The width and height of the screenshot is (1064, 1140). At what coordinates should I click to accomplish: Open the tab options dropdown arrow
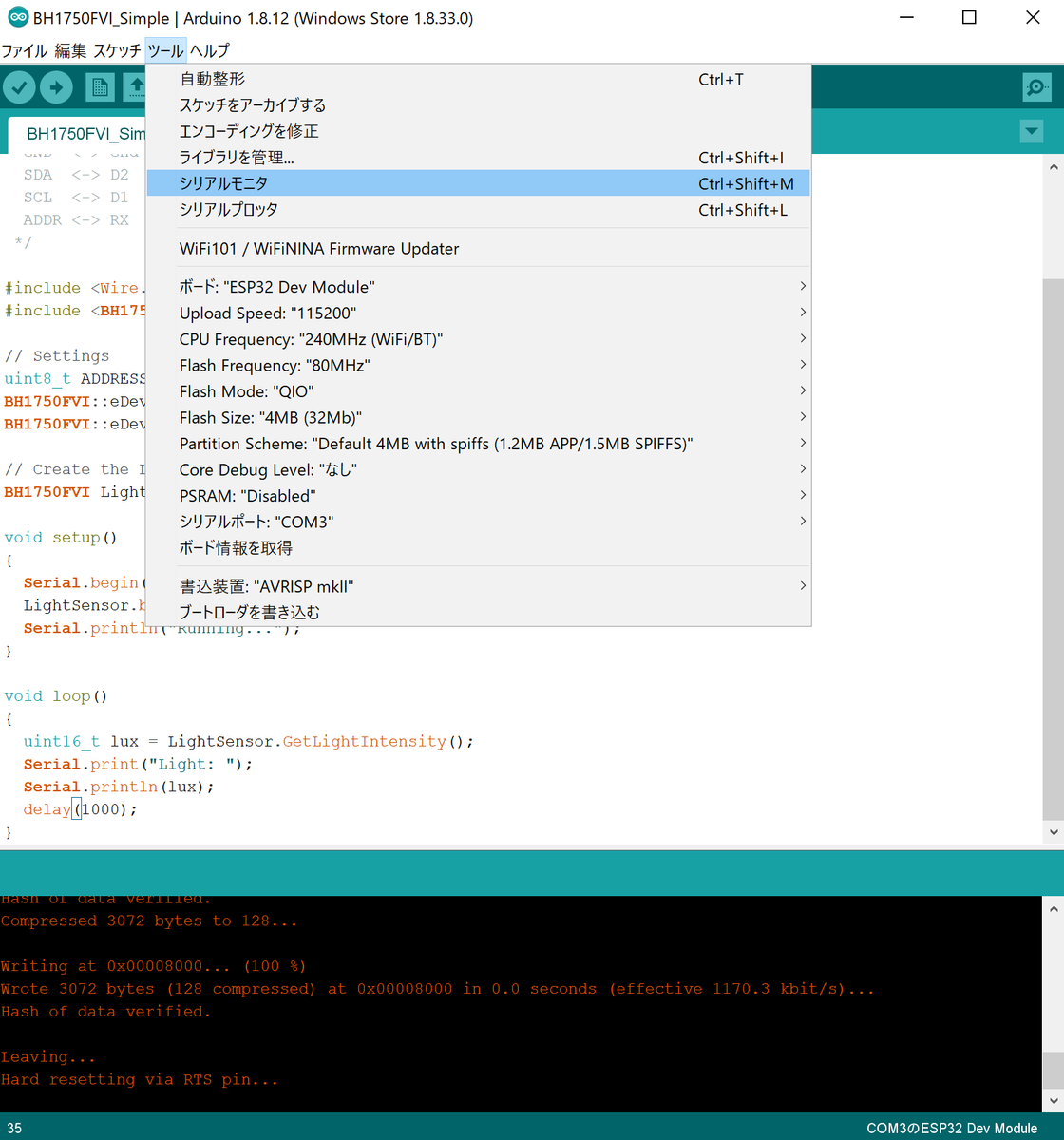(x=1031, y=131)
